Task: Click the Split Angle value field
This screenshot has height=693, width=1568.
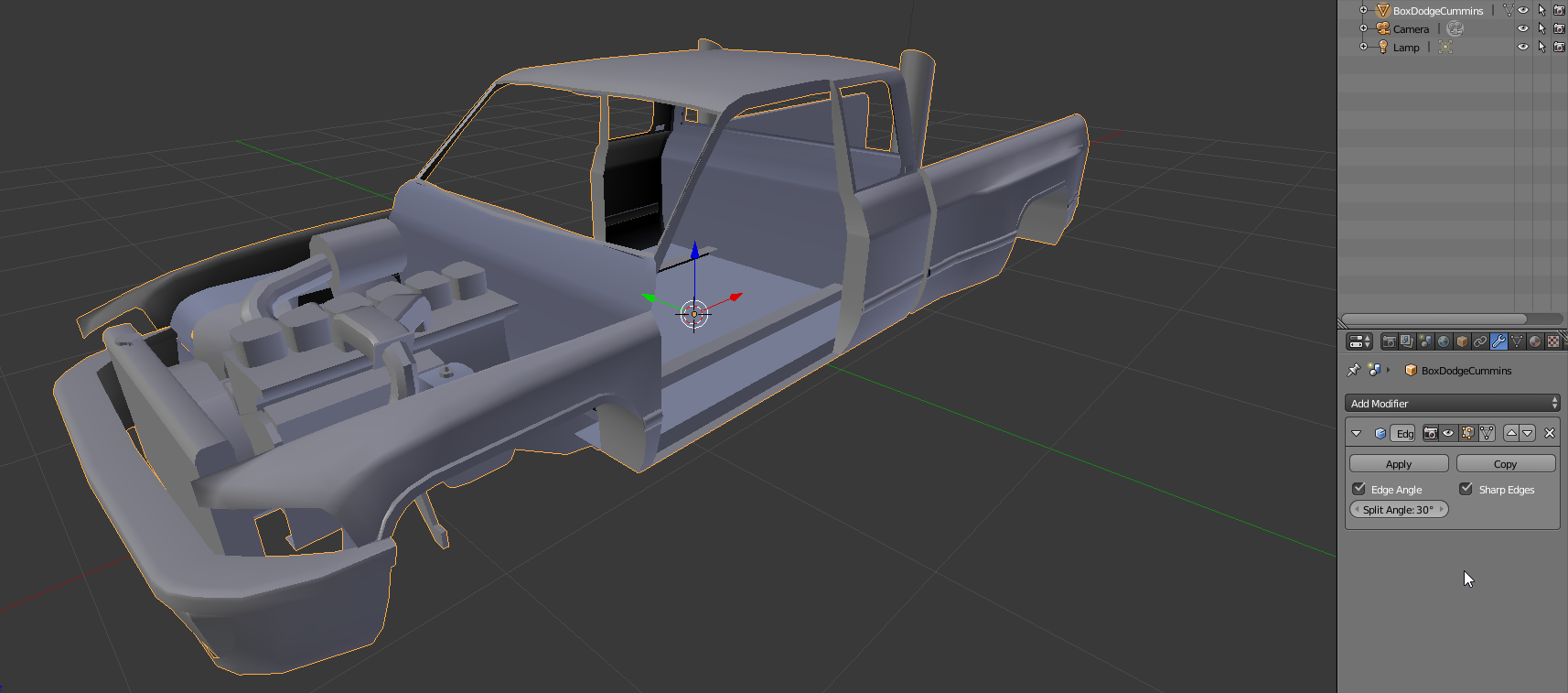Action: pos(1398,510)
